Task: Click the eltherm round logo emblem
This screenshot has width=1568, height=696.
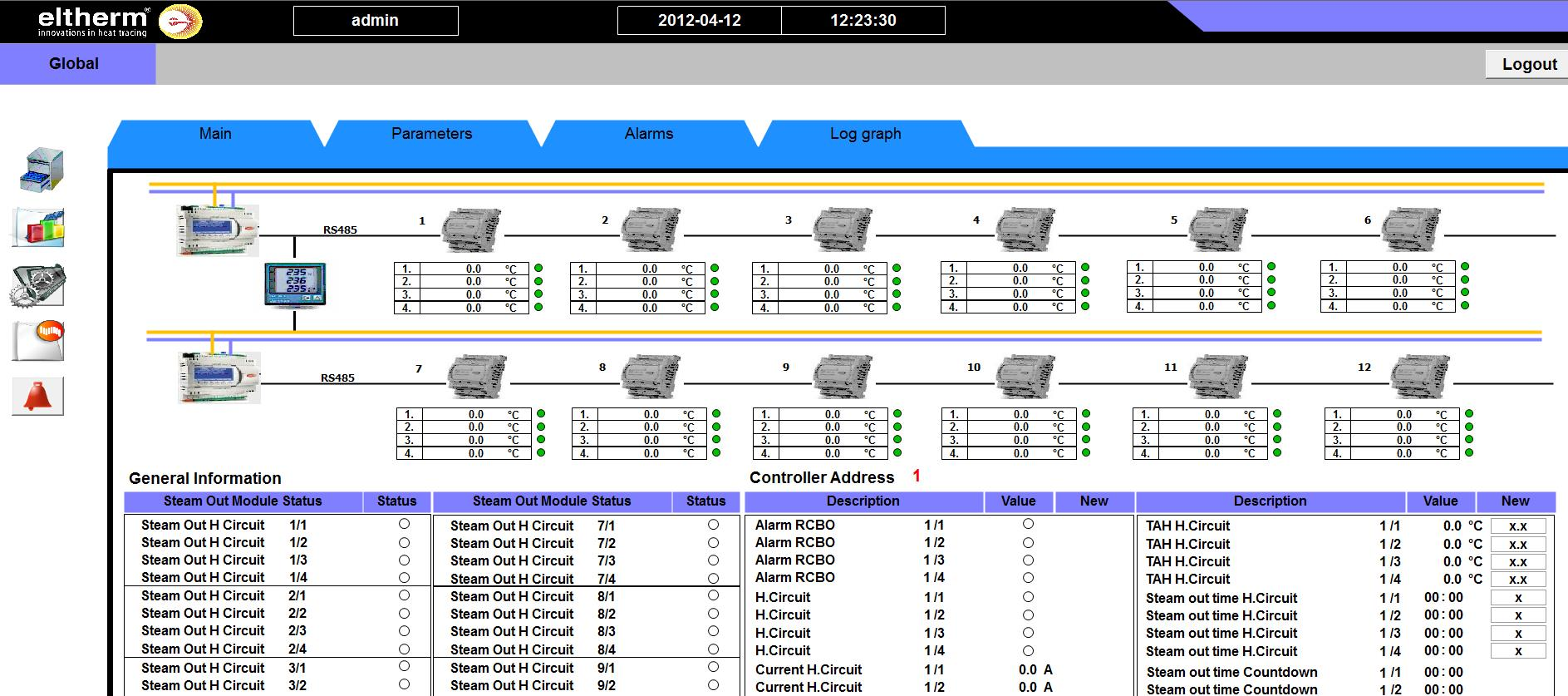Action: click(180, 22)
